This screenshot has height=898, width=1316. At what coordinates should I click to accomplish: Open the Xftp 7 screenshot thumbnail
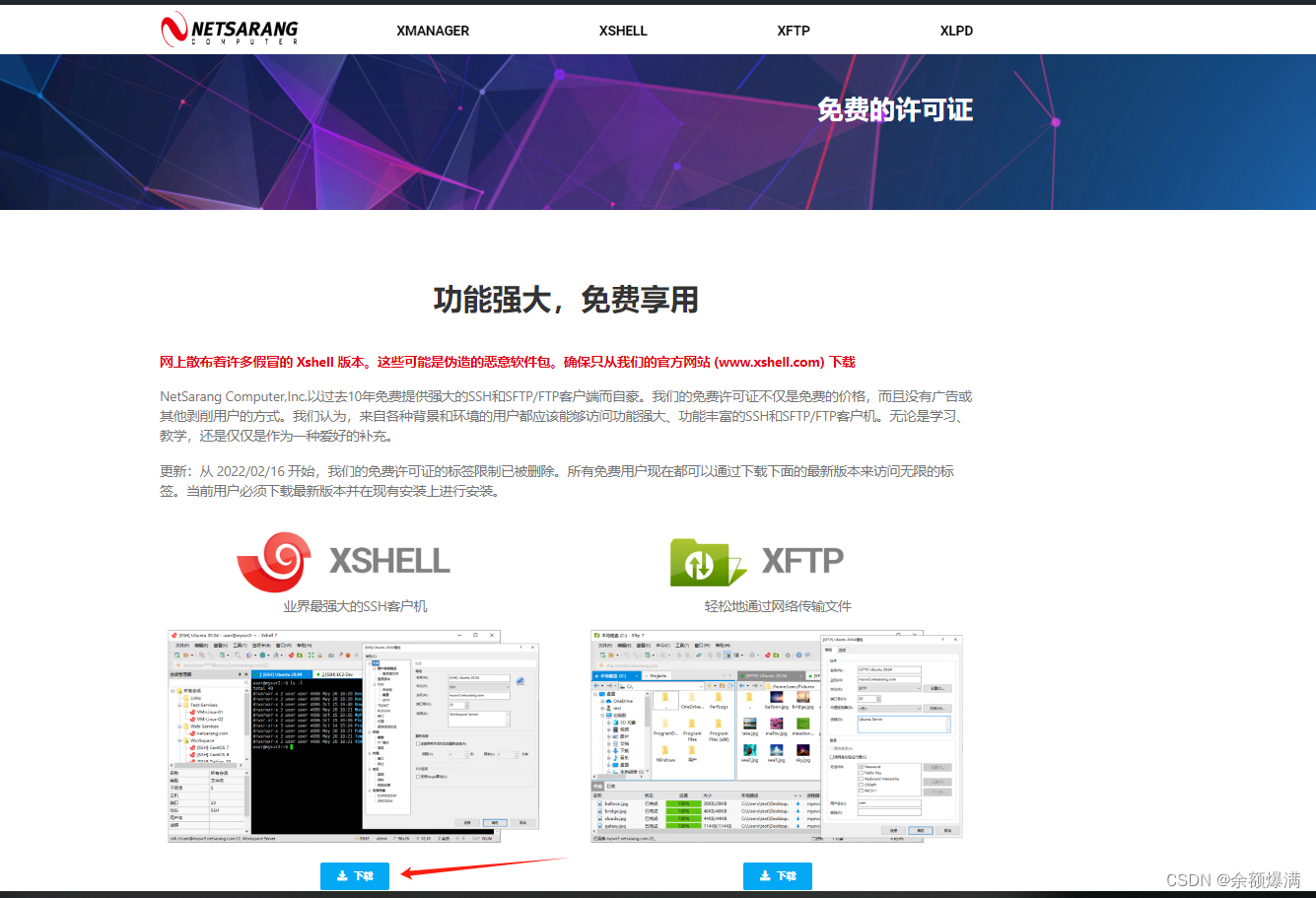point(777,736)
